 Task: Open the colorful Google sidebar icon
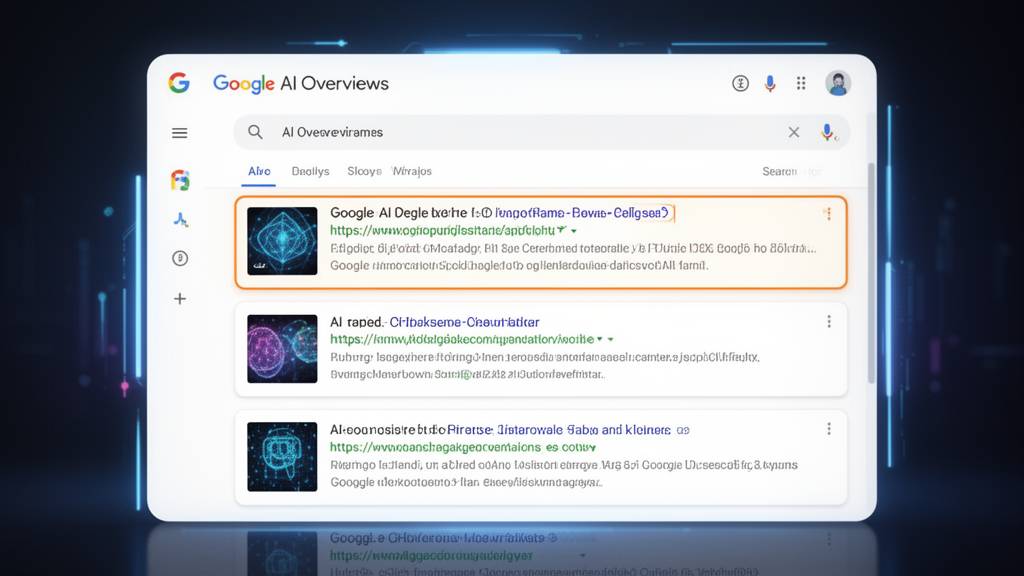(180, 180)
